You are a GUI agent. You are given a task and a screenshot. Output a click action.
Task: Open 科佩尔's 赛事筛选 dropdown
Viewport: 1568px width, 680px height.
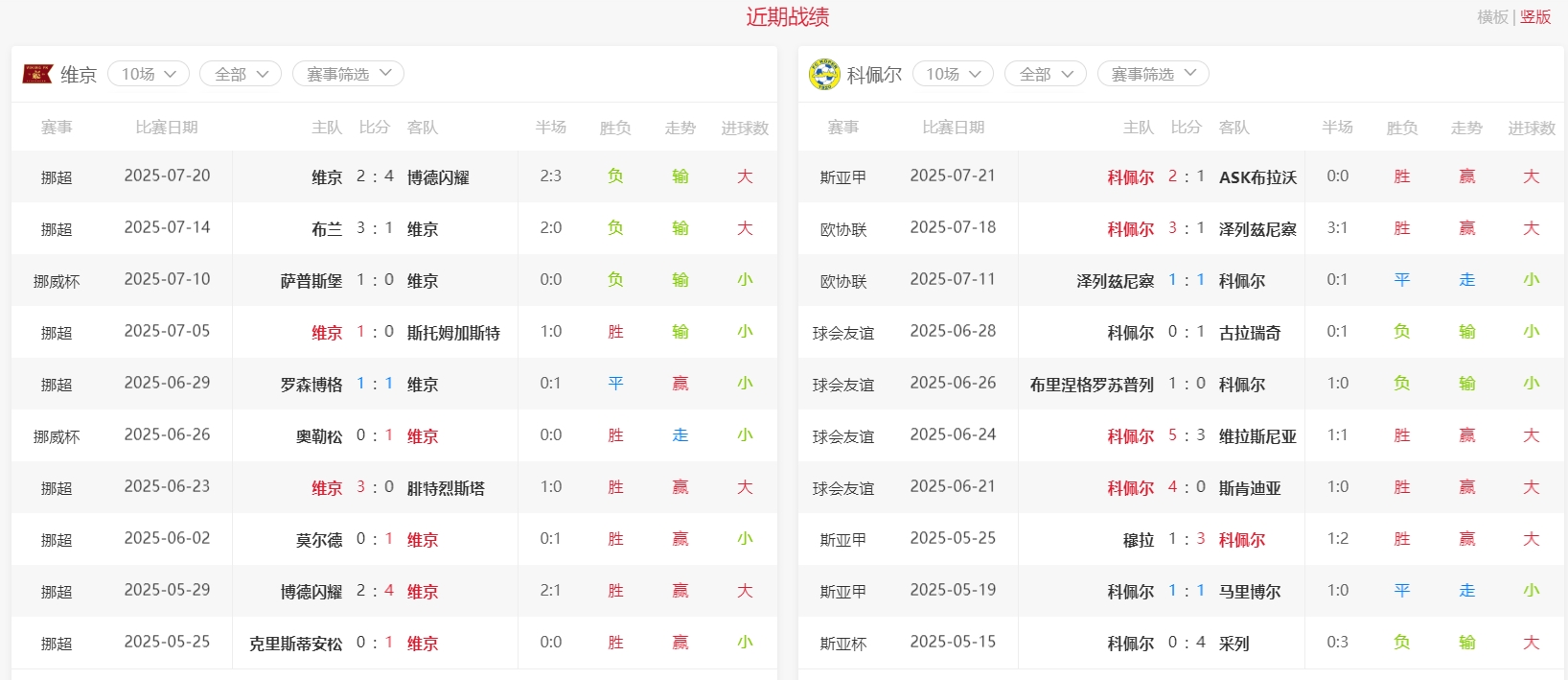pyautogui.click(x=1153, y=74)
